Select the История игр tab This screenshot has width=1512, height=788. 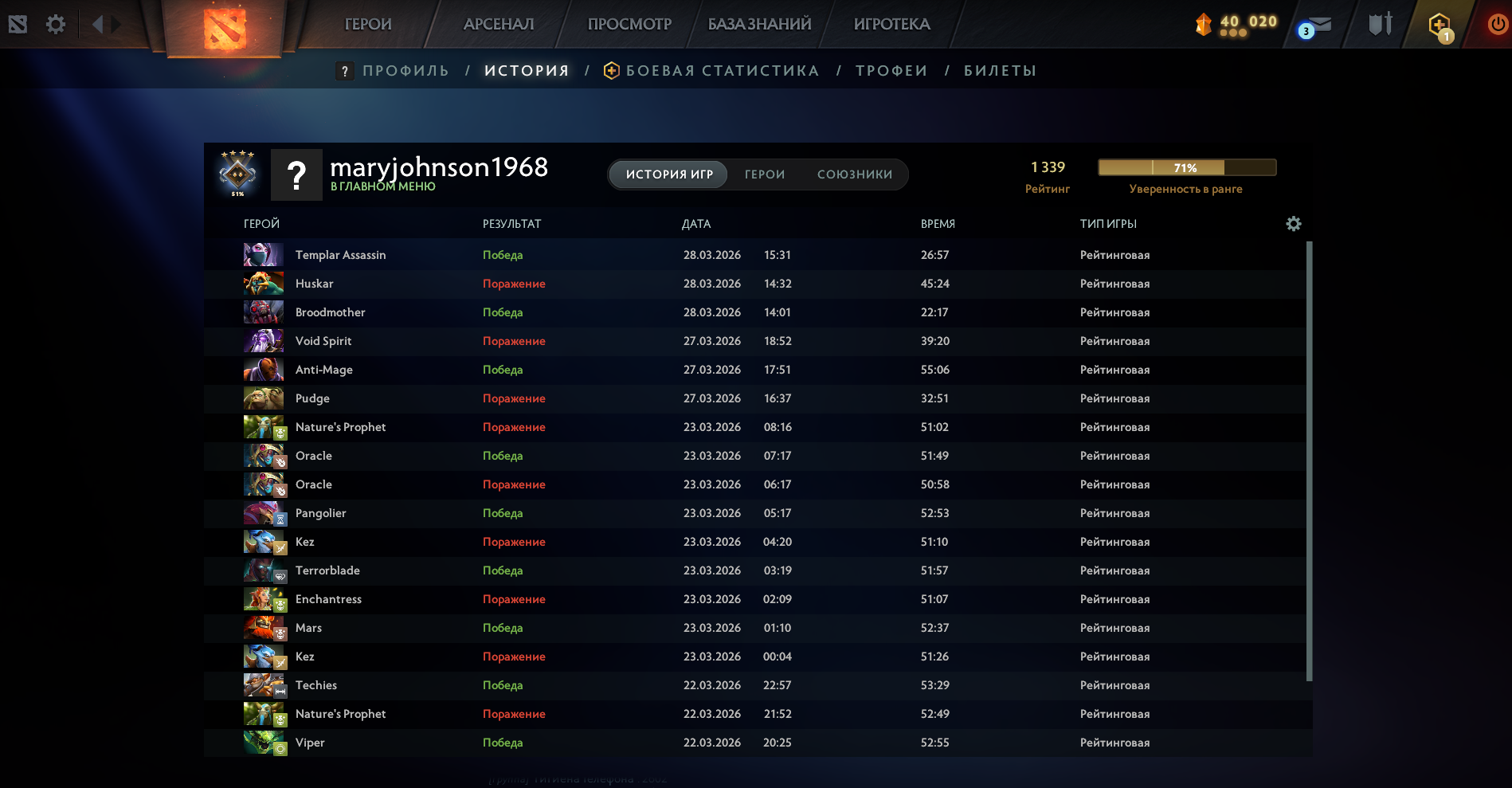[x=669, y=174]
